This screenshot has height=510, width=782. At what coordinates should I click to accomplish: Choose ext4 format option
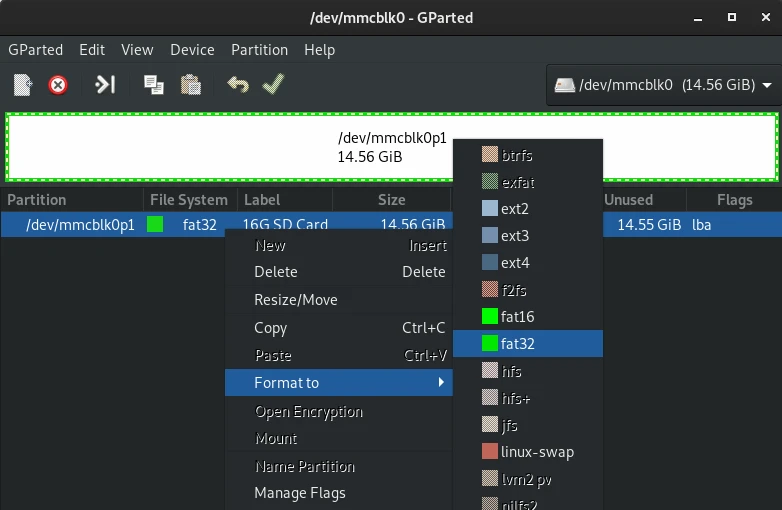click(x=528, y=262)
